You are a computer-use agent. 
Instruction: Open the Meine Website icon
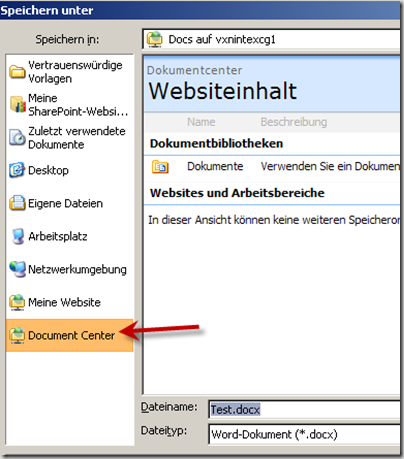17,302
